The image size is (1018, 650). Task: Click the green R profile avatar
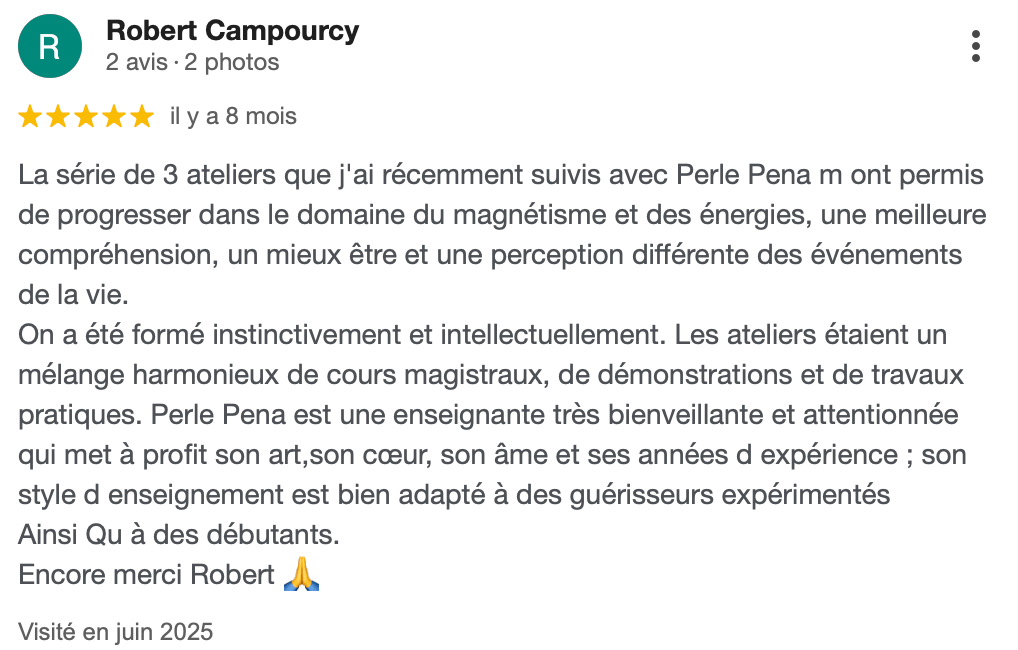point(48,47)
